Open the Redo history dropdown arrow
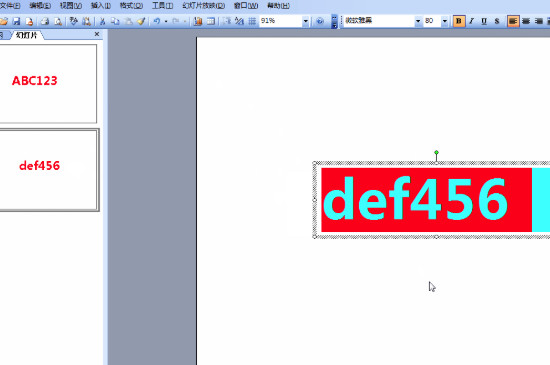The width and height of the screenshot is (550, 365). tap(185, 21)
